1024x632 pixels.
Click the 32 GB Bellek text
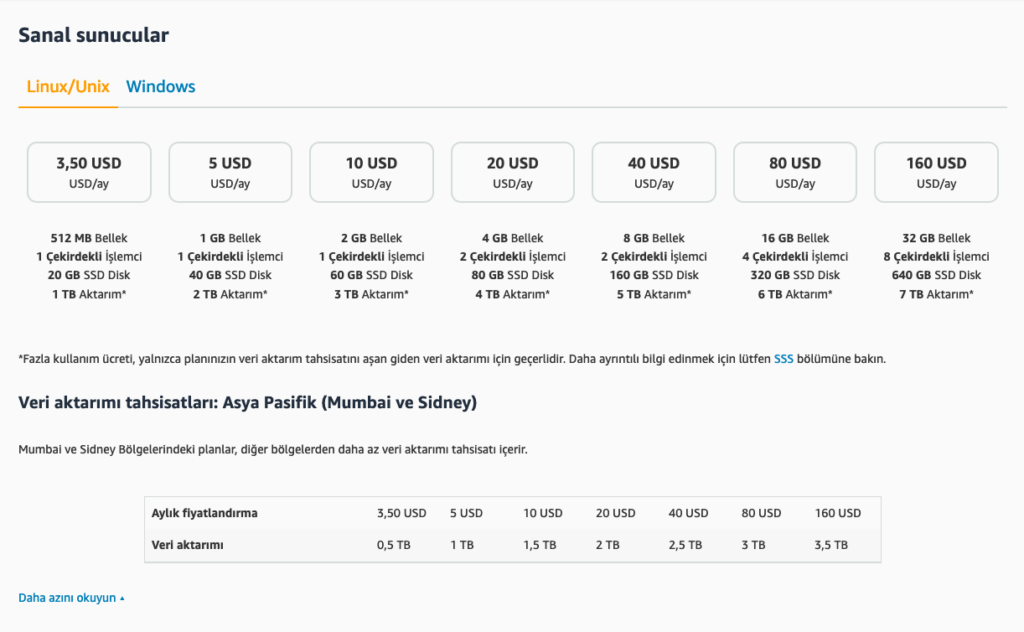tap(936, 238)
